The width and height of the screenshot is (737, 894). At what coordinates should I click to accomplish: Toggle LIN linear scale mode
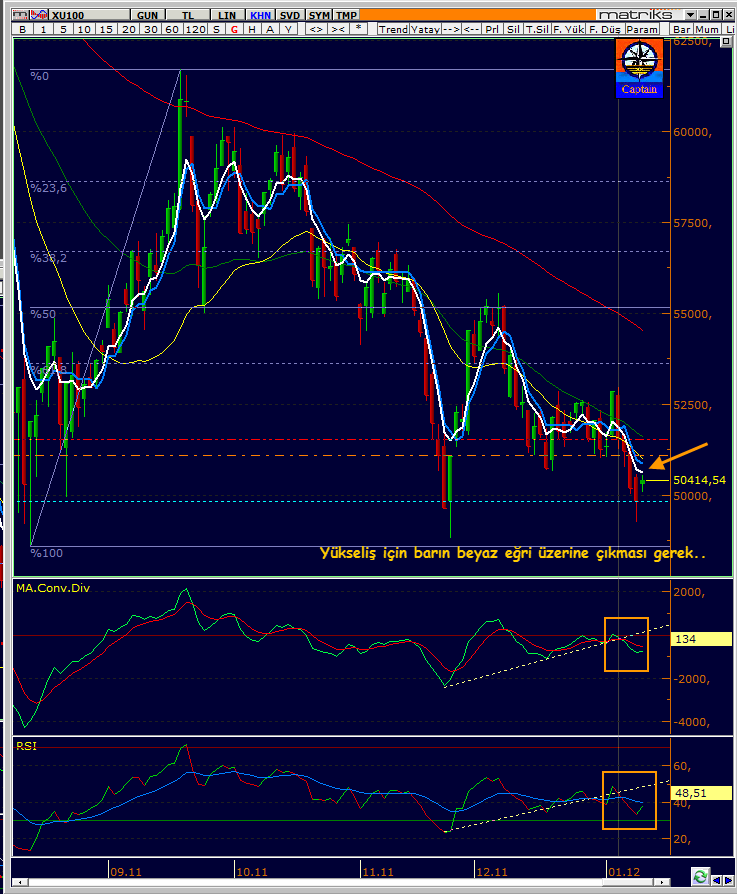coord(227,15)
